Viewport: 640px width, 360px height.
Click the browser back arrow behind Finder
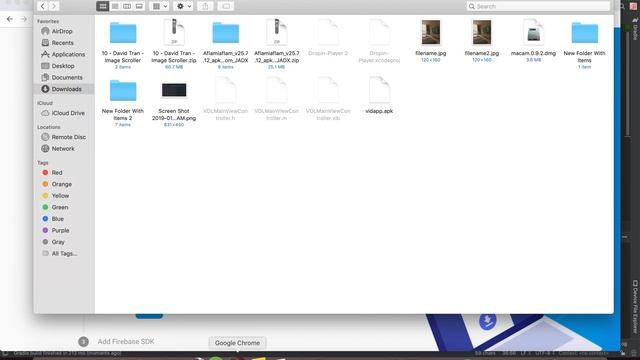click(9, 19)
